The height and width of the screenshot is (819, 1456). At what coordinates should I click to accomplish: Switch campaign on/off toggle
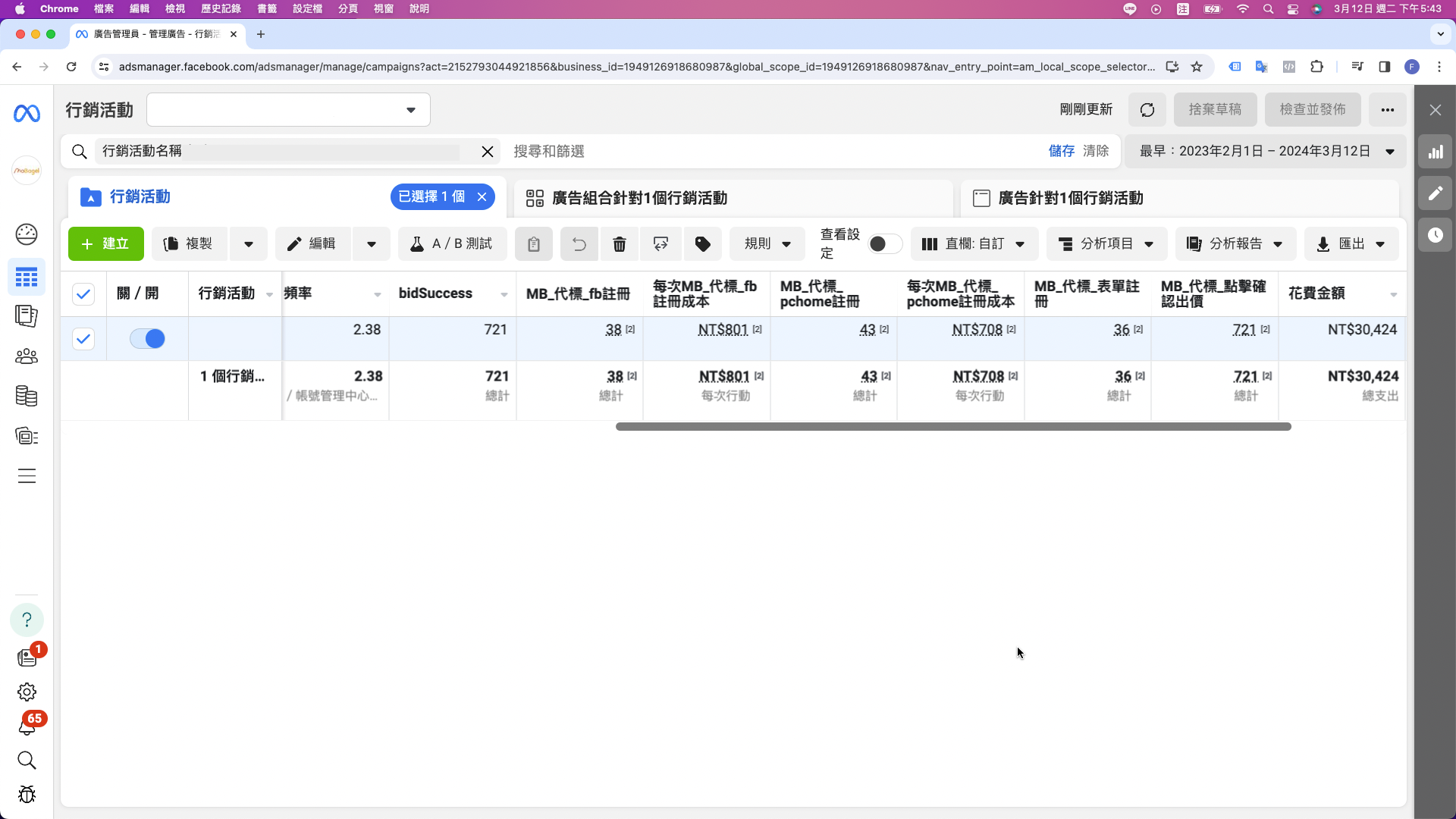[x=147, y=339]
